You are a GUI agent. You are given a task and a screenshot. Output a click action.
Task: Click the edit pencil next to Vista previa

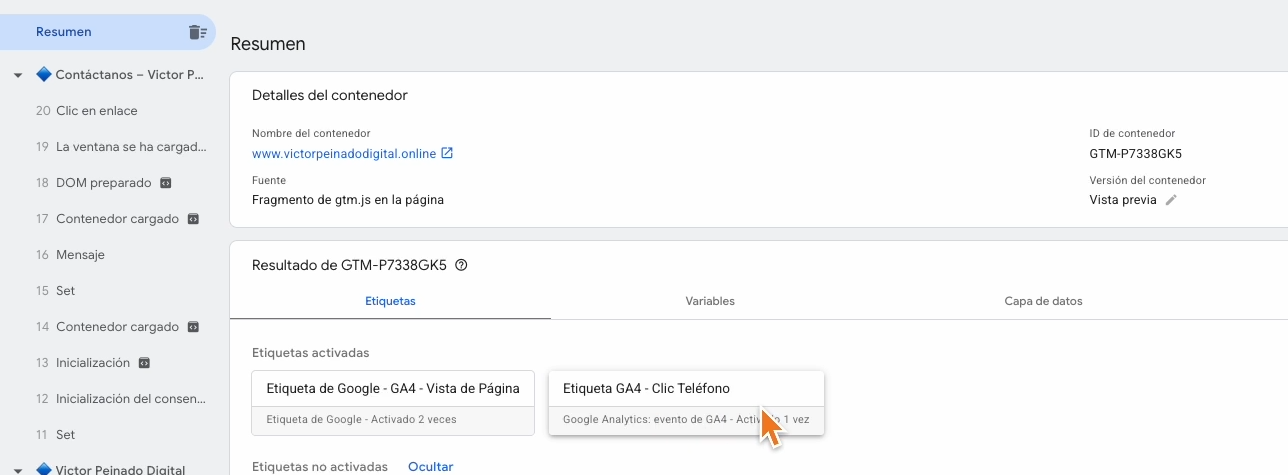tap(1171, 200)
